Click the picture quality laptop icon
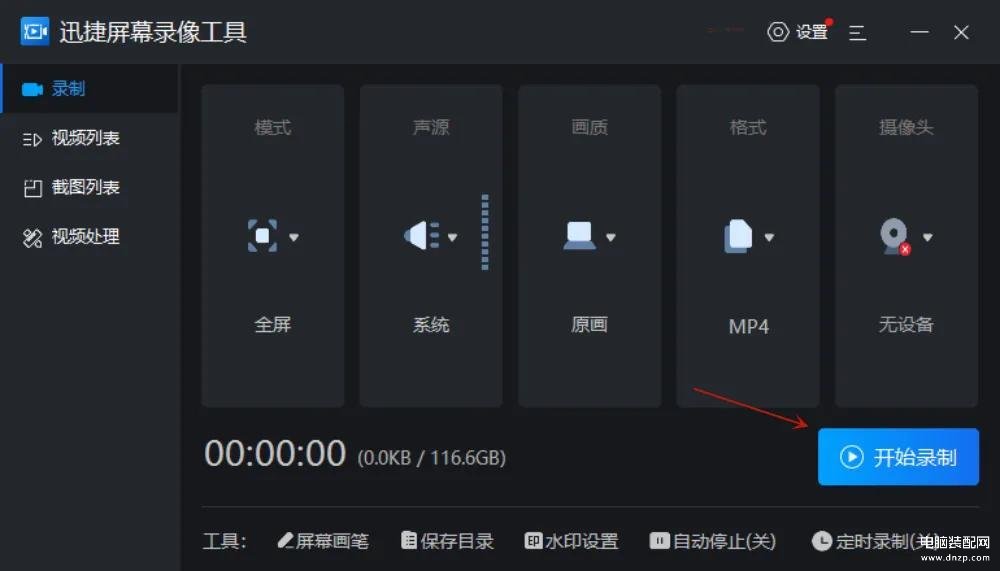The width and height of the screenshot is (1000, 571). [579, 236]
